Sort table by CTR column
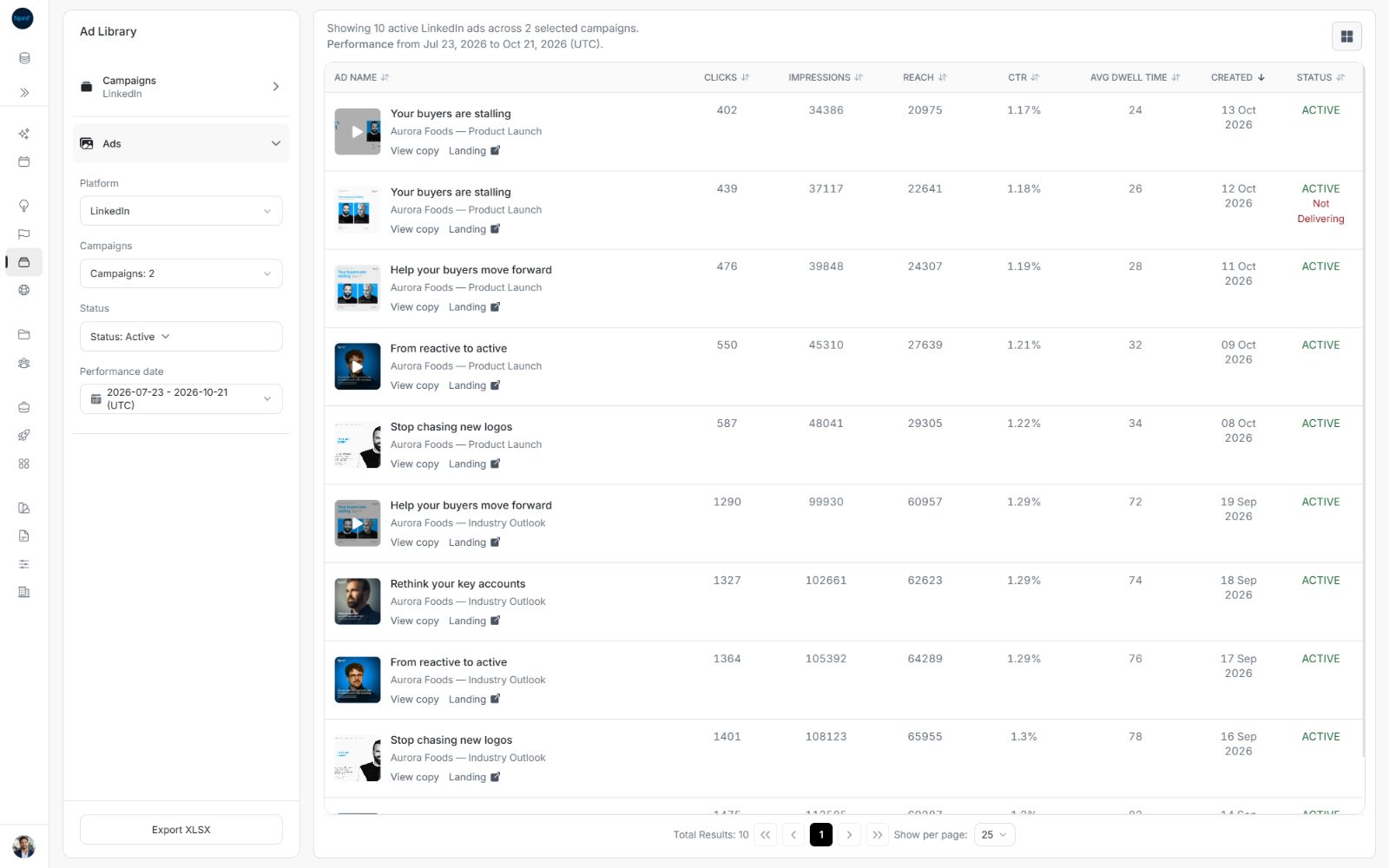 (x=1024, y=77)
